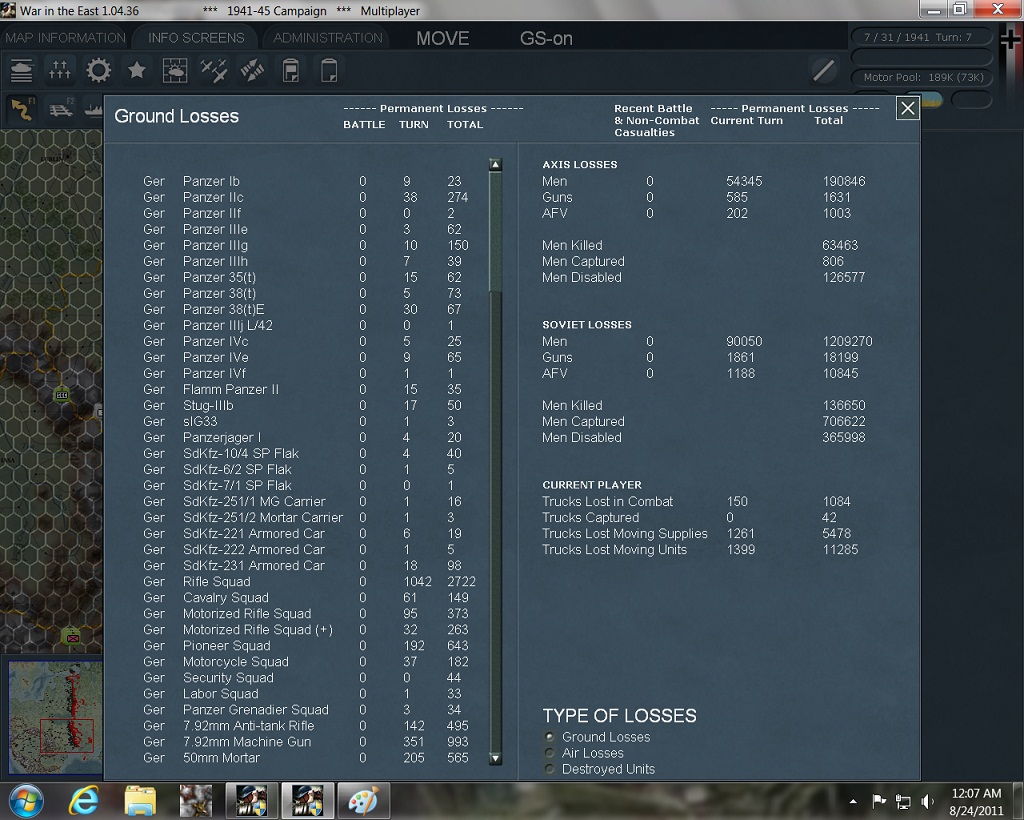This screenshot has height=820, width=1024.
Task: Click the losses list scroll-down arrow
Action: (496, 759)
